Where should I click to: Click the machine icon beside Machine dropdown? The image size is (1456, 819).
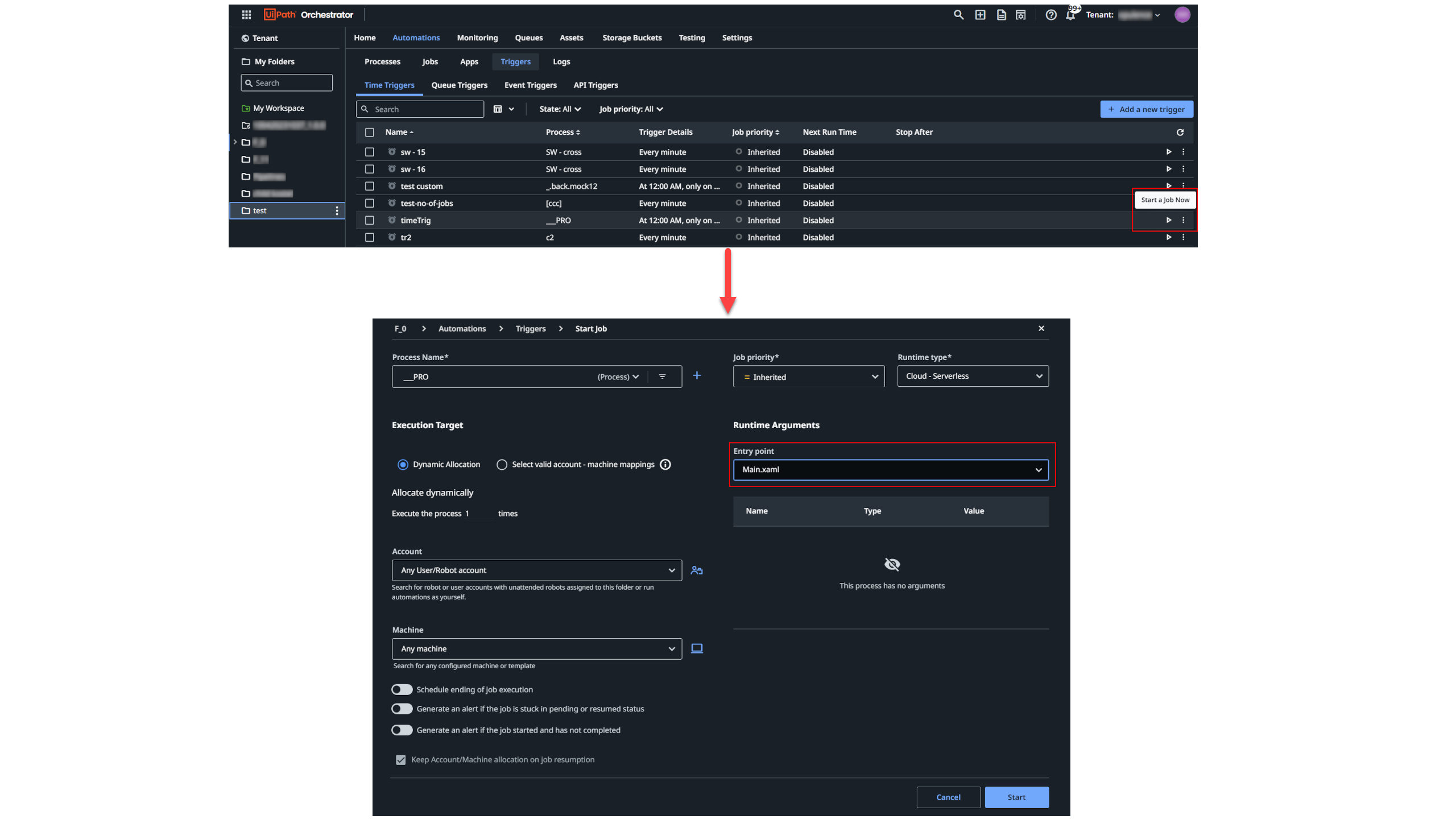696,648
